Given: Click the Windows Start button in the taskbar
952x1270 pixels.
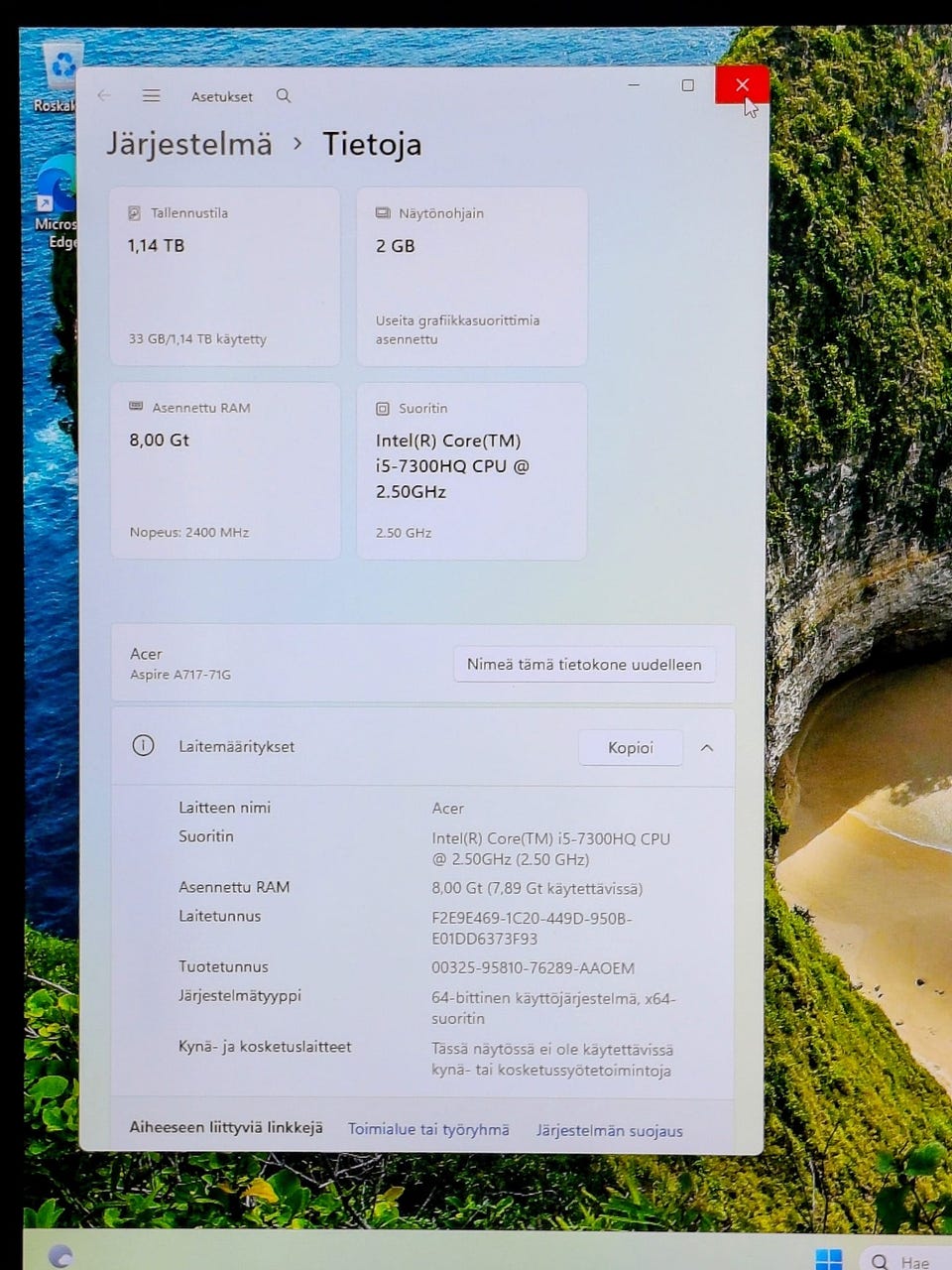Looking at the screenshot, I should pyautogui.click(x=829, y=1258).
